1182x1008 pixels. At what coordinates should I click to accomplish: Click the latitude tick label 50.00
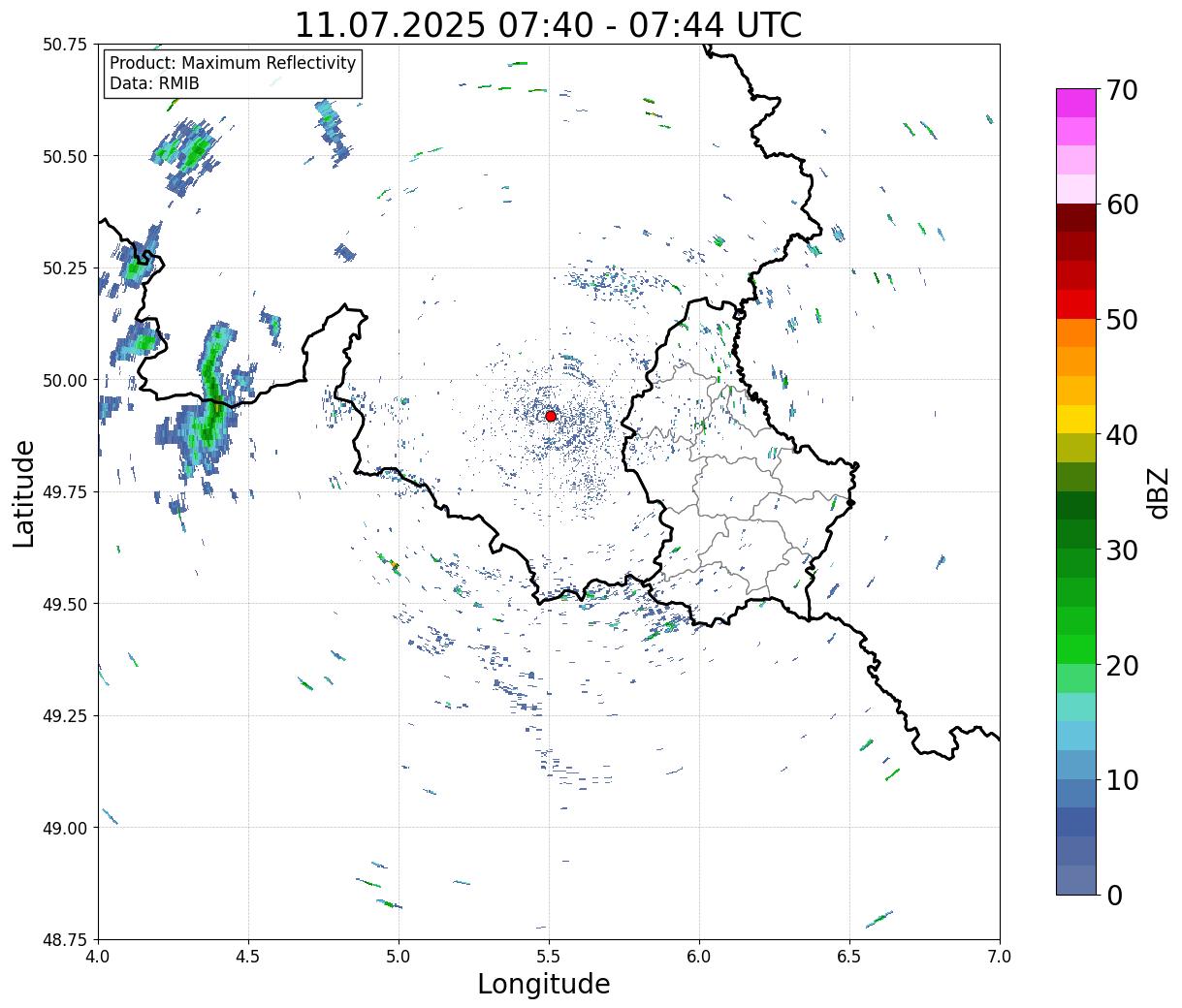click(65, 380)
